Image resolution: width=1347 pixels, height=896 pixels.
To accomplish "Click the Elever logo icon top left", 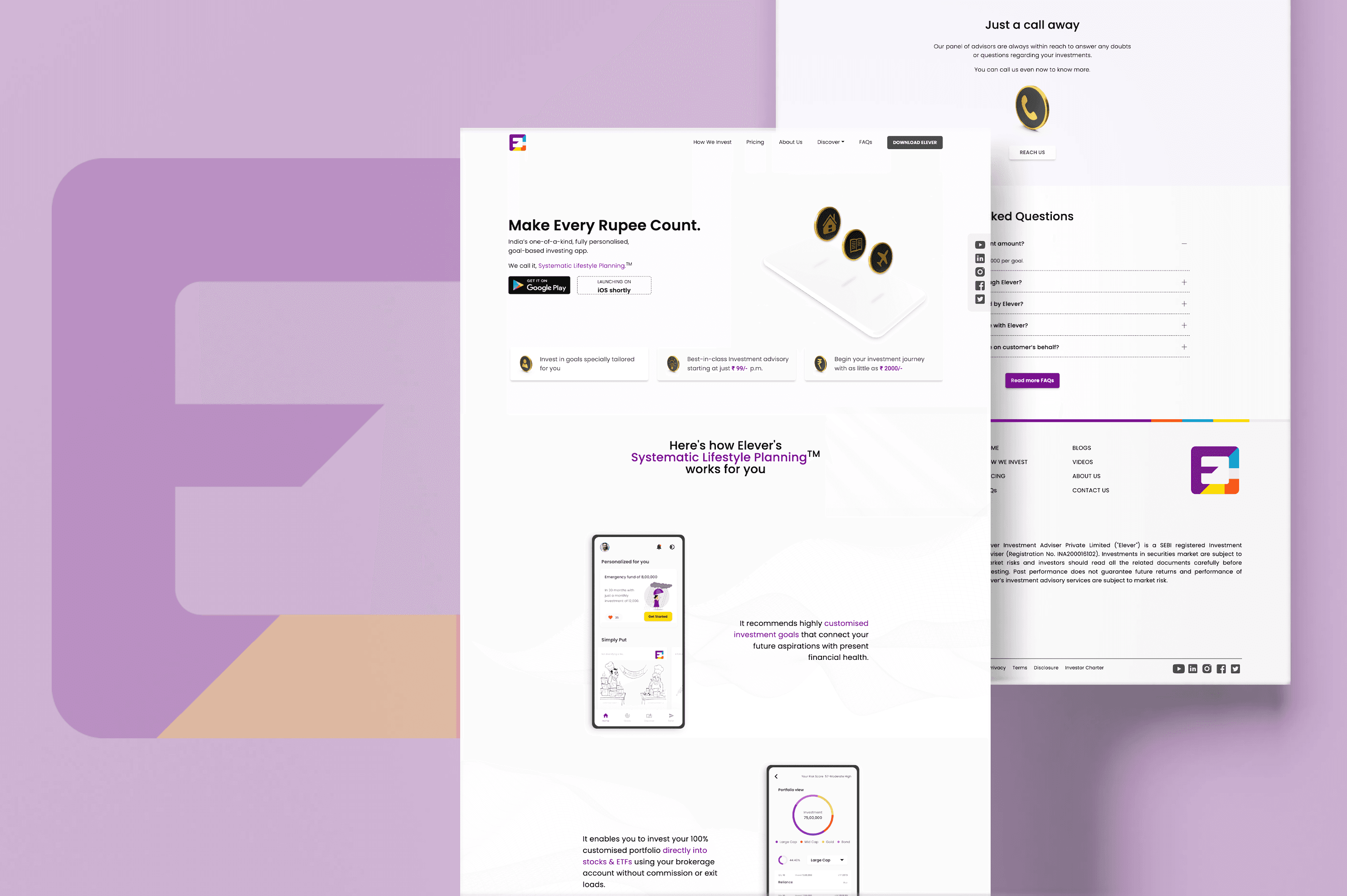I will coord(518,142).
